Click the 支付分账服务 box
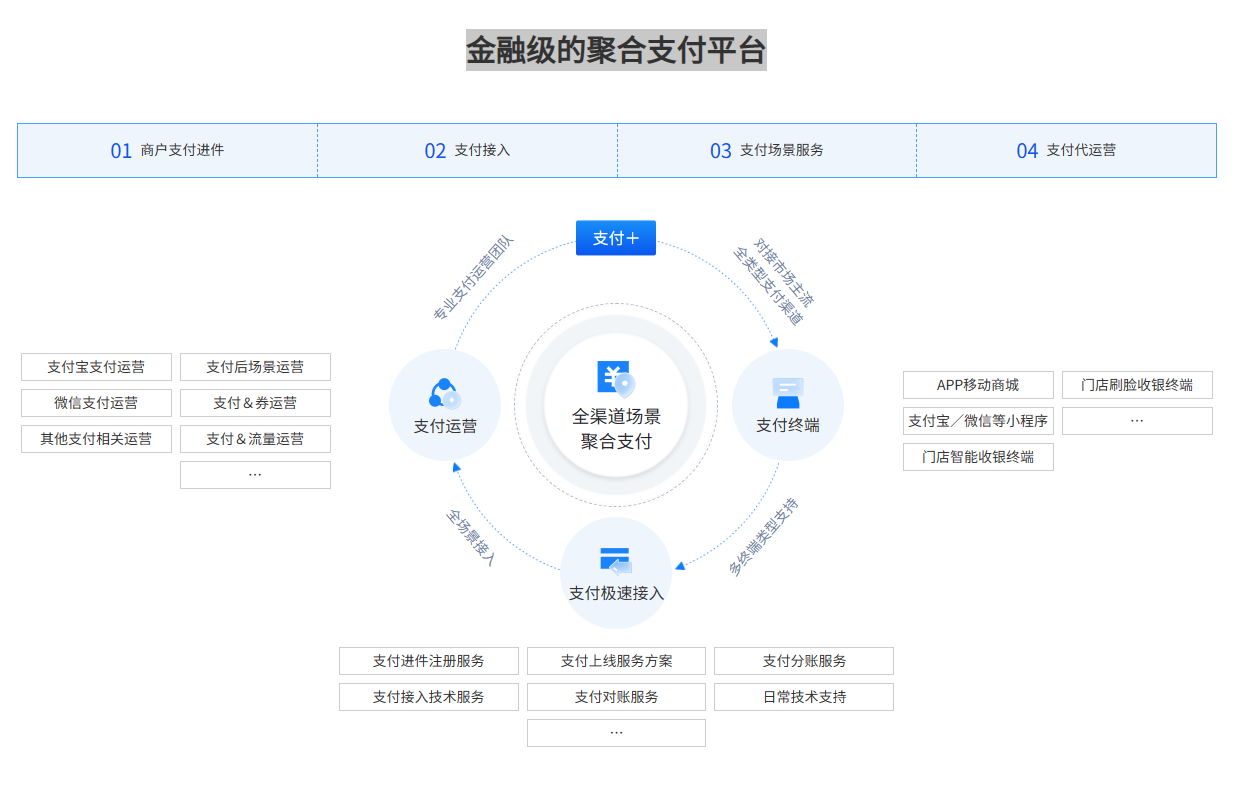 click(x=804, y=661)
